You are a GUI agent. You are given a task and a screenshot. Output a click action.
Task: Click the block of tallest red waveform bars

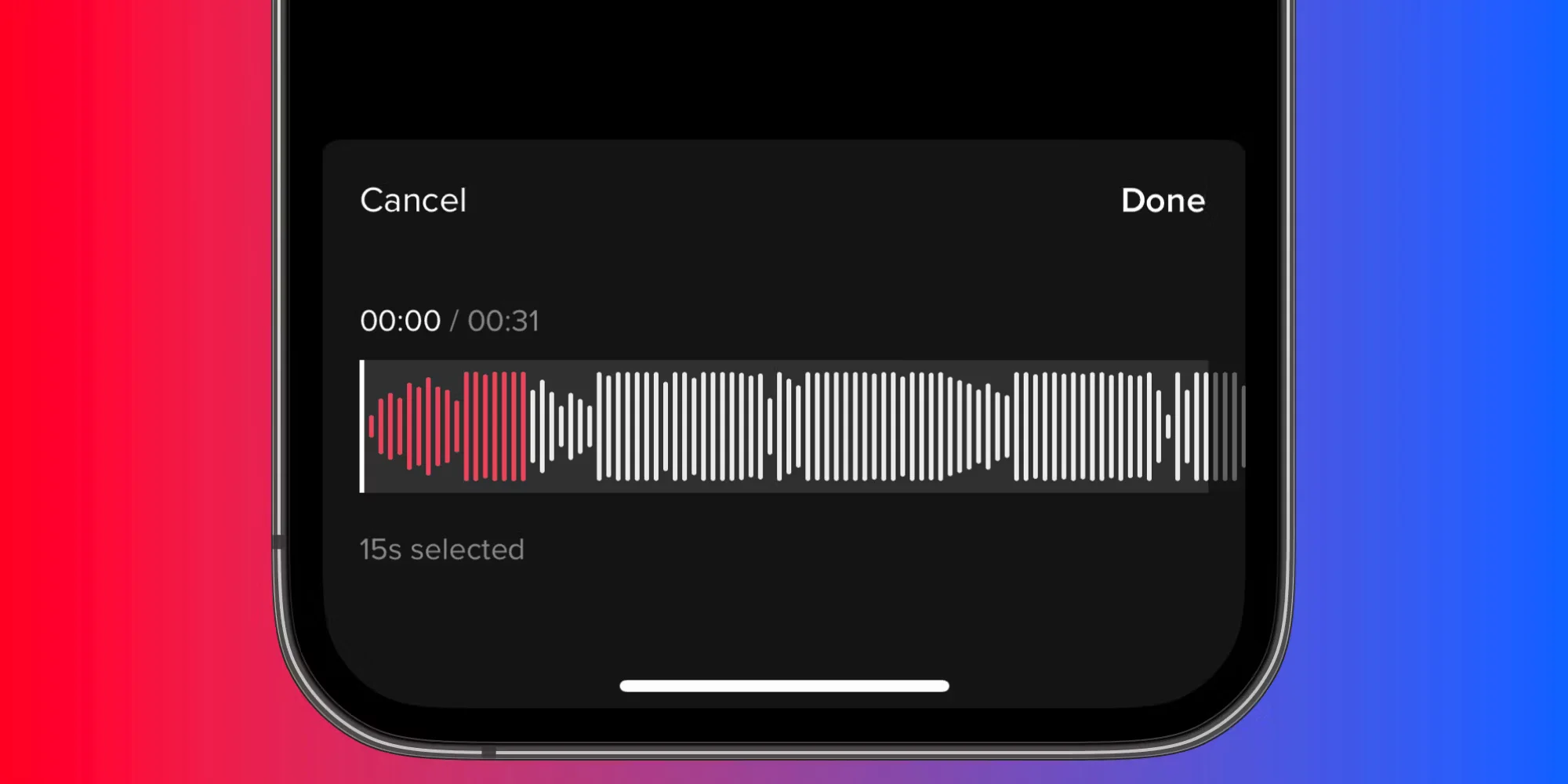click(495, 426)
